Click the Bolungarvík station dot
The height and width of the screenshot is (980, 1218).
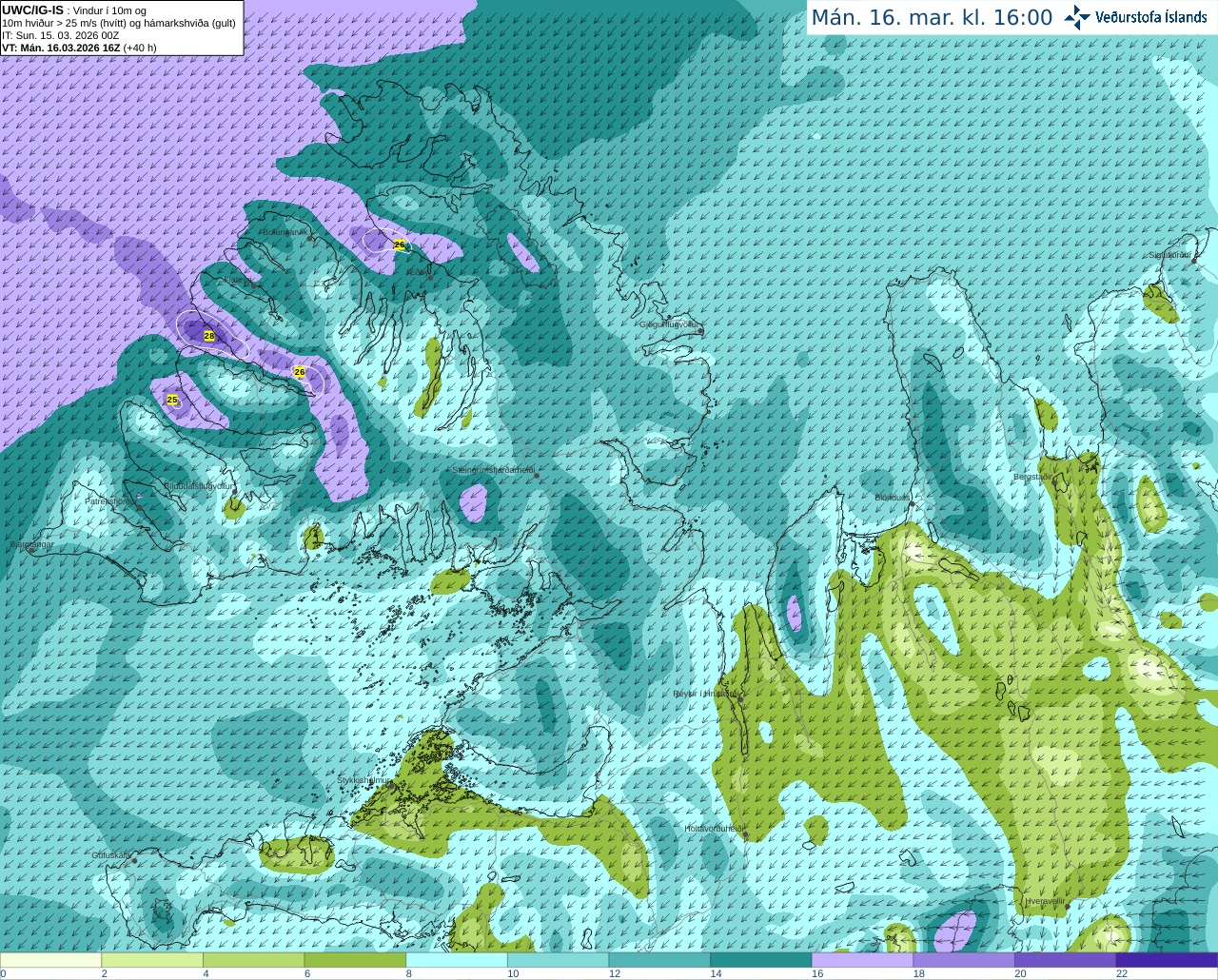310,238
